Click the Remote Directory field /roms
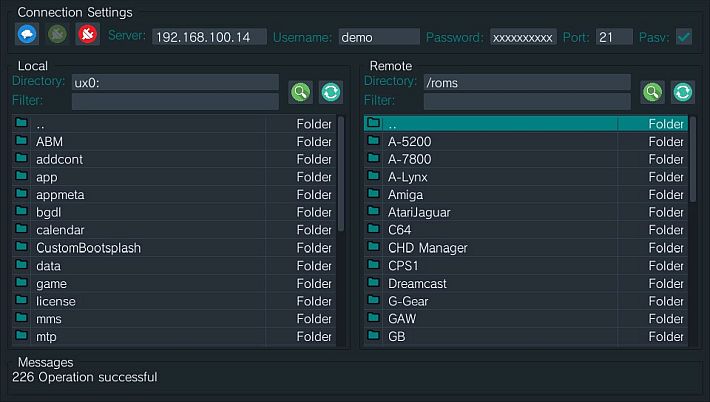The height and width of the screenshot is (402, 710). pyautogui.click(x=527, y=82)
